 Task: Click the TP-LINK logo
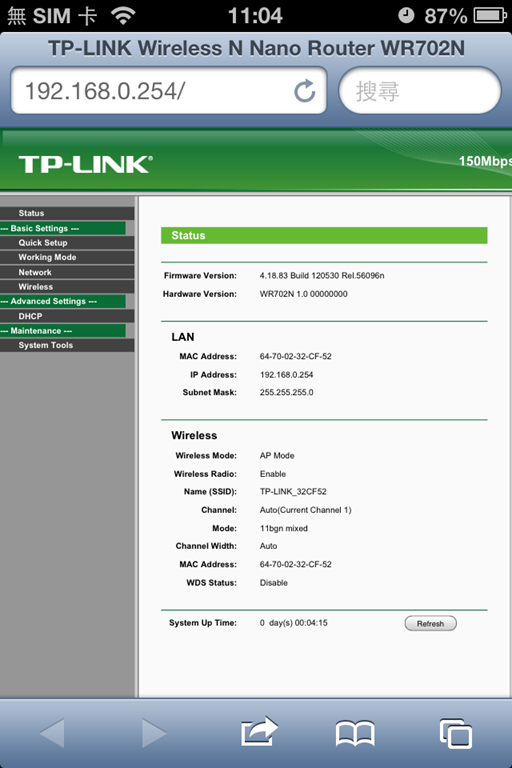(x=85, y=165)
